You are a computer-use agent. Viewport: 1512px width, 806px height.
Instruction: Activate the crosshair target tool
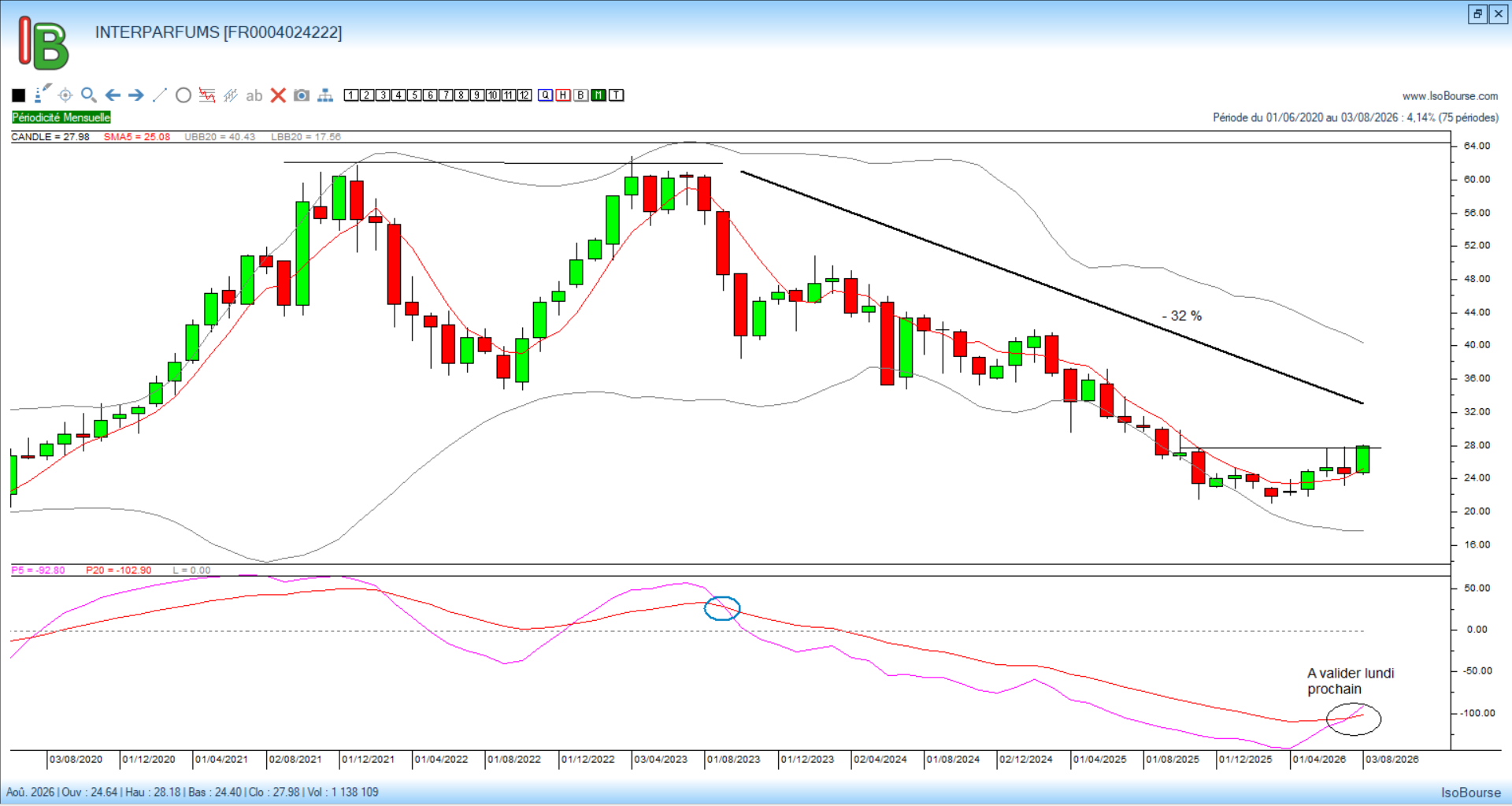(x=65, y=95)
